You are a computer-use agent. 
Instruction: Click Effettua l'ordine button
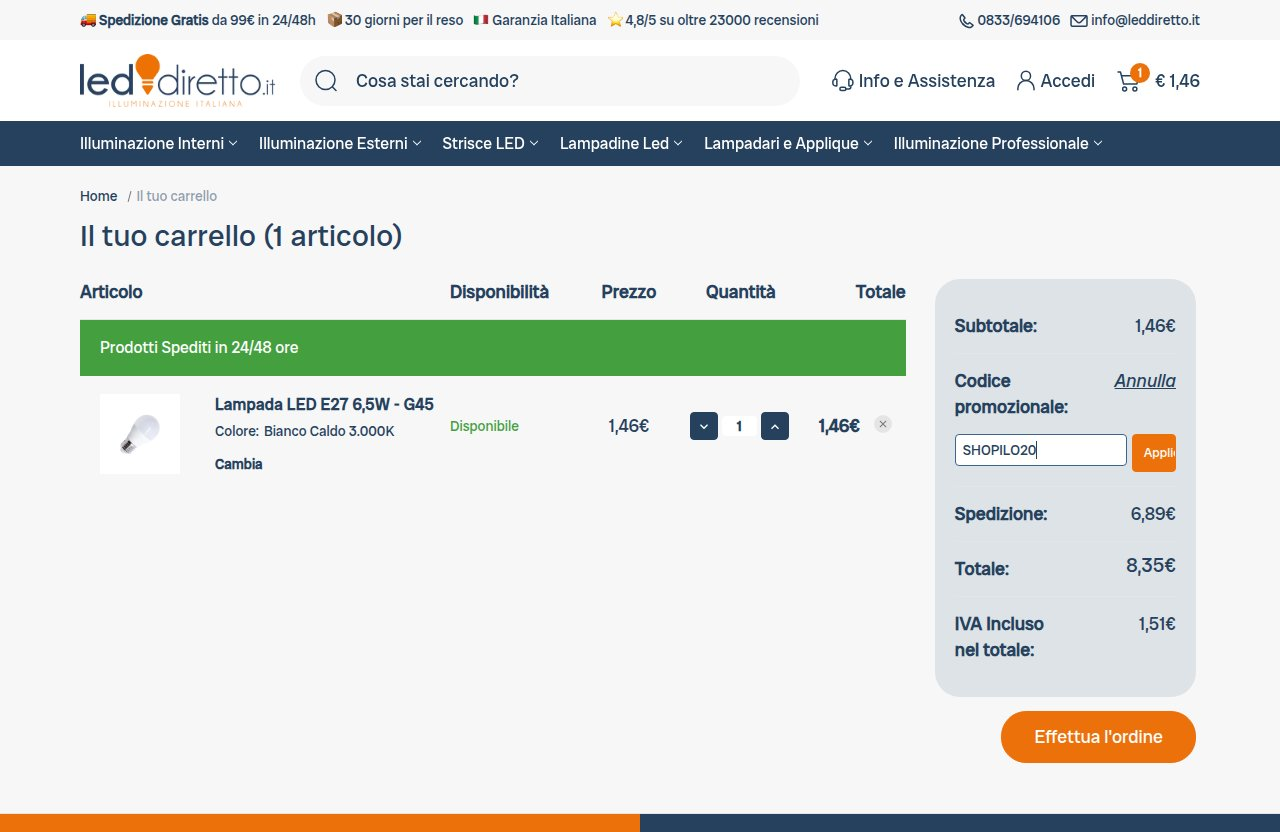coord(1098,737)
